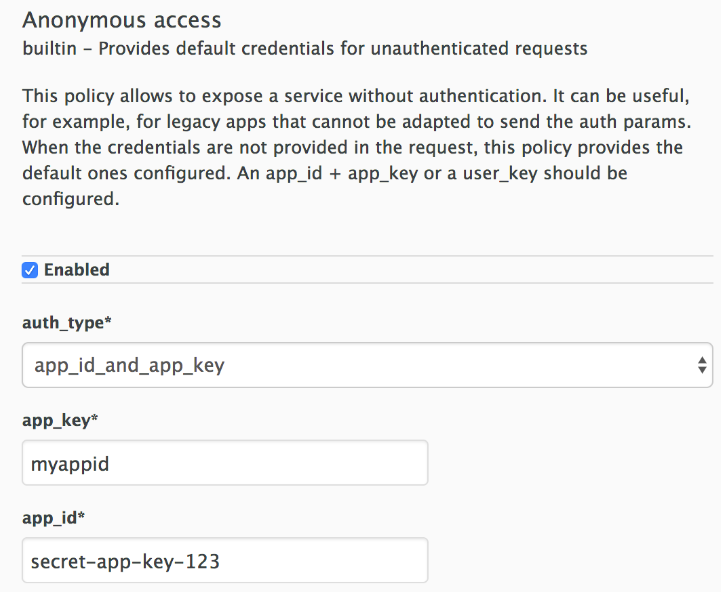721x592 pixels.
Task: Uncheck the Enabled checkbox
Action: point(30,270)
